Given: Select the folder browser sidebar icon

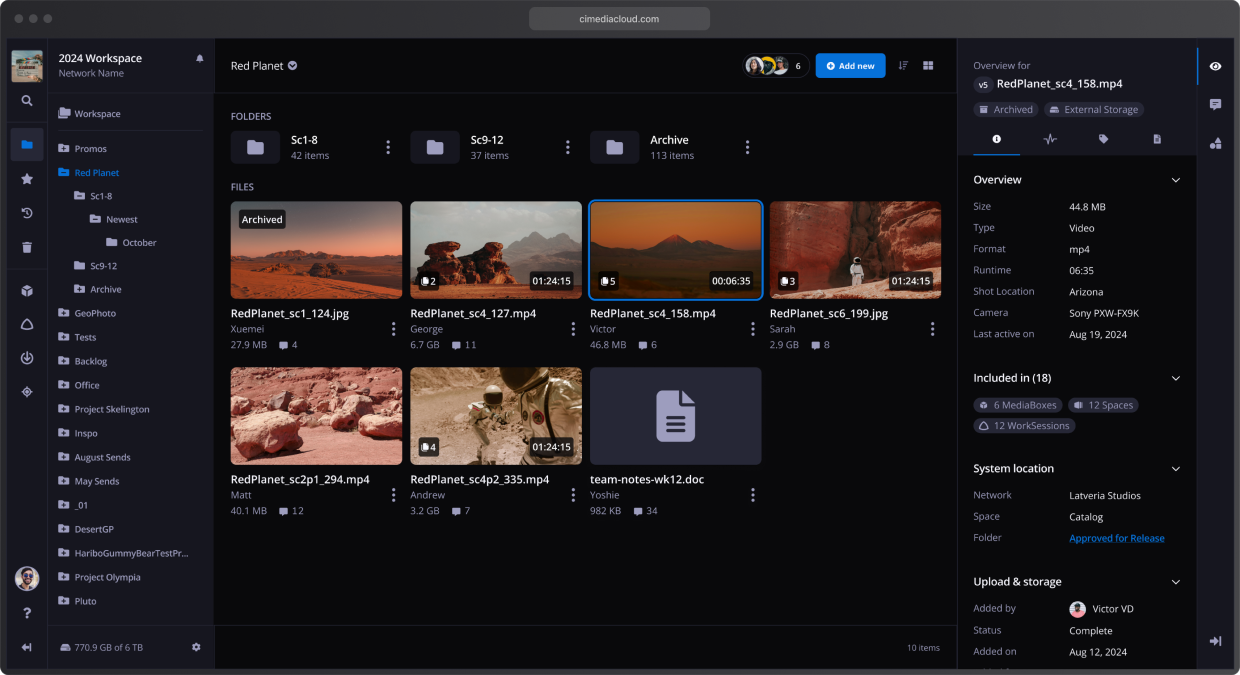Looking at the screenshot, I should [x=27, y=145].
